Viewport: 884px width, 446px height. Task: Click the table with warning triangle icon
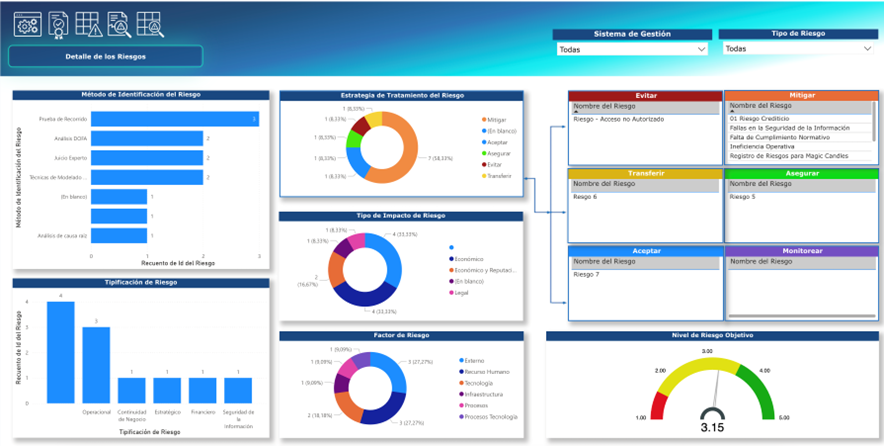88,24
